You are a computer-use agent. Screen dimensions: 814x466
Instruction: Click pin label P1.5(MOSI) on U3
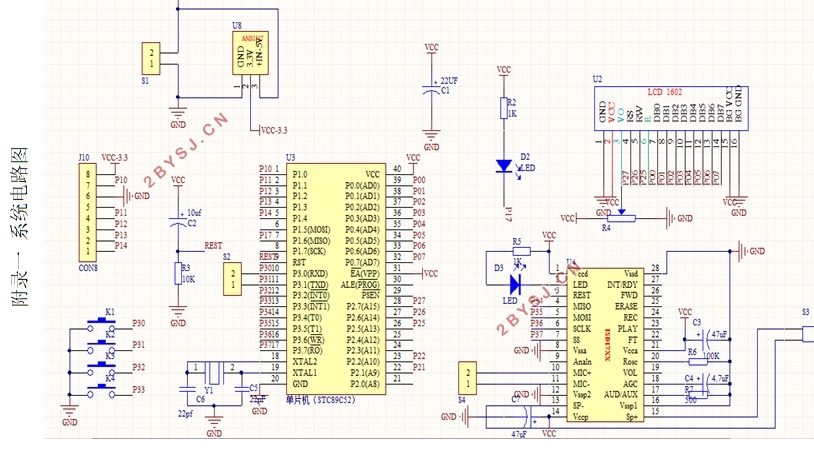tap(311, 229)
